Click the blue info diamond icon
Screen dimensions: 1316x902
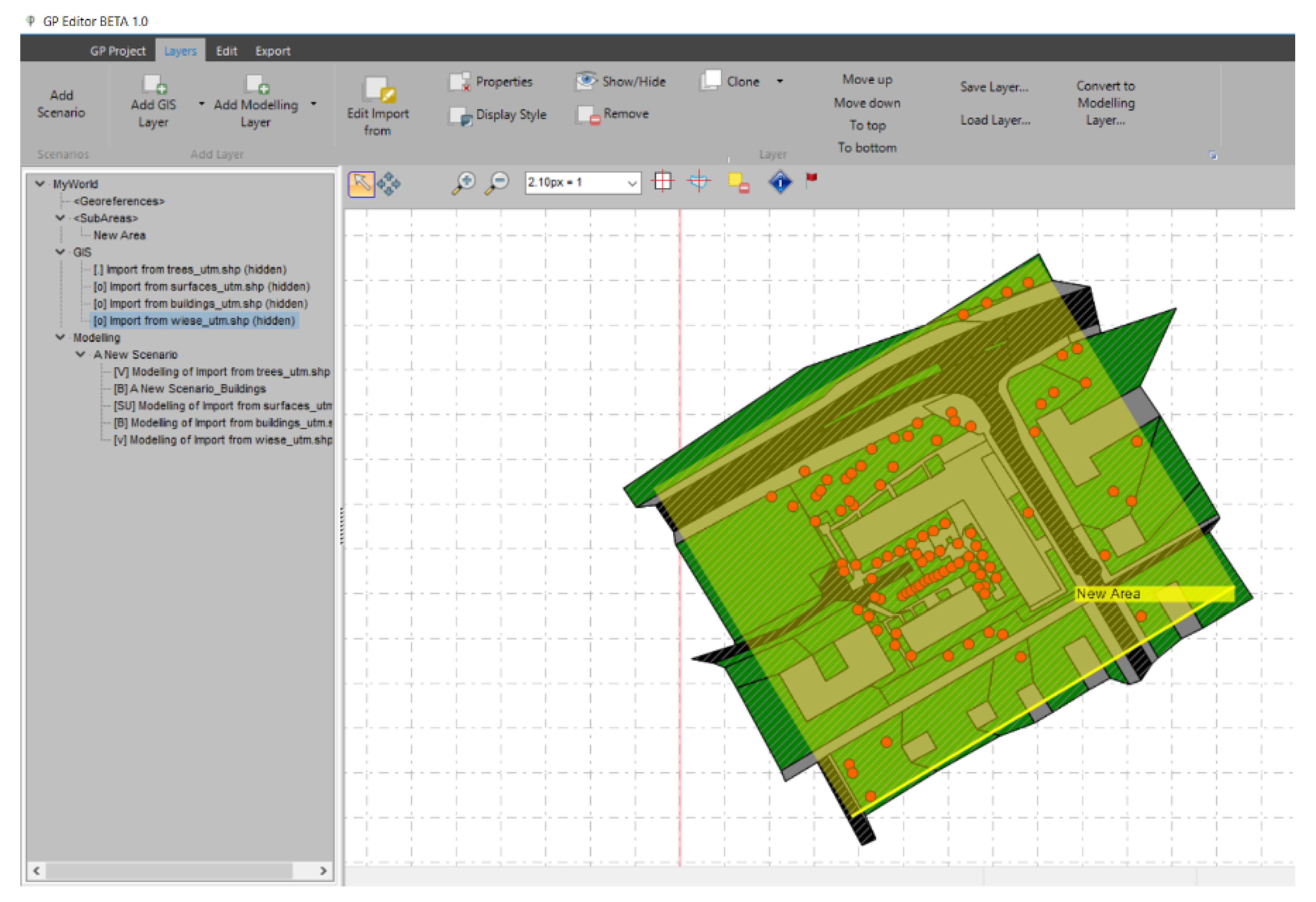(780, 182)
